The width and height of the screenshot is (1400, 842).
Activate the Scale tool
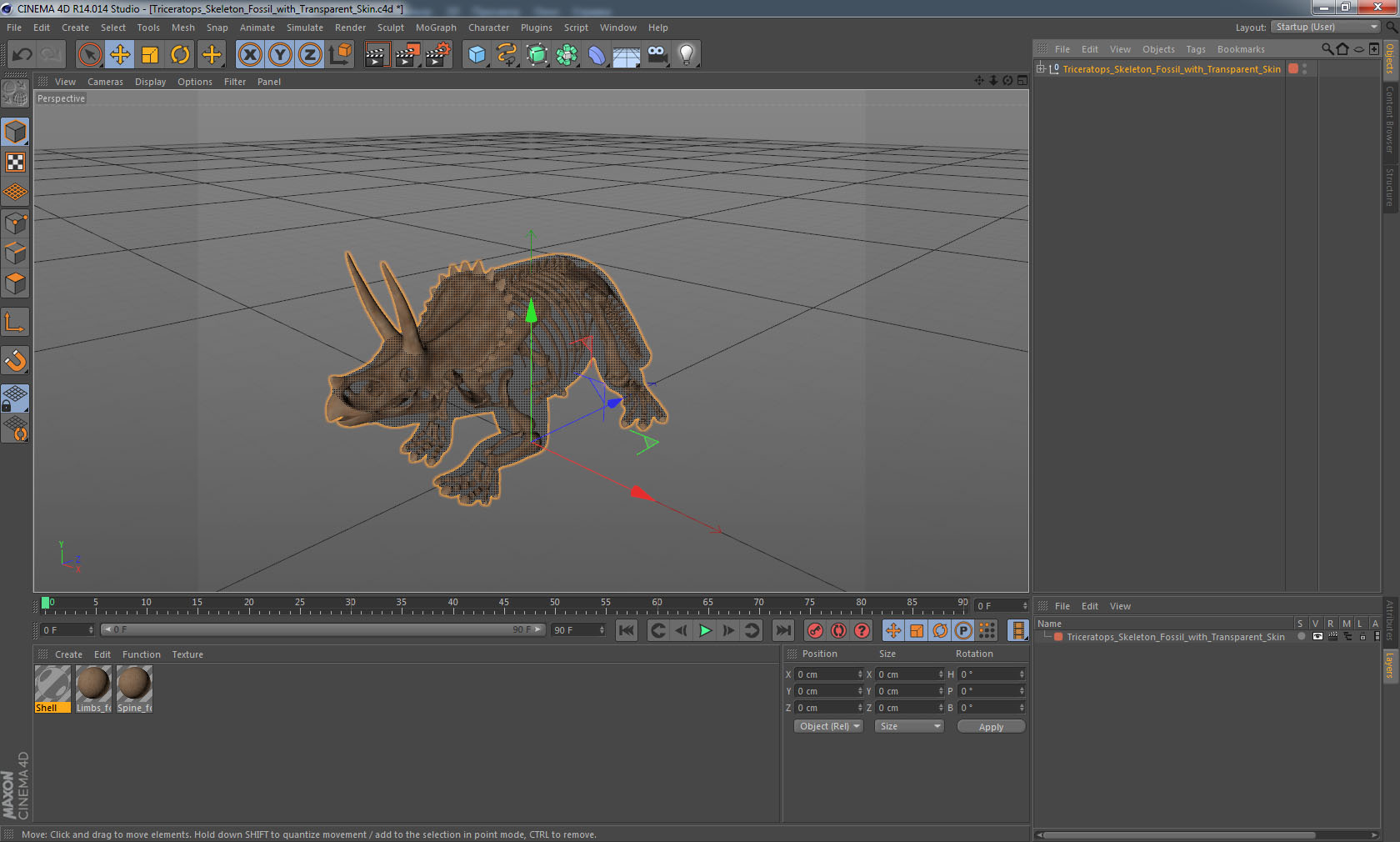tap(150, 55)
